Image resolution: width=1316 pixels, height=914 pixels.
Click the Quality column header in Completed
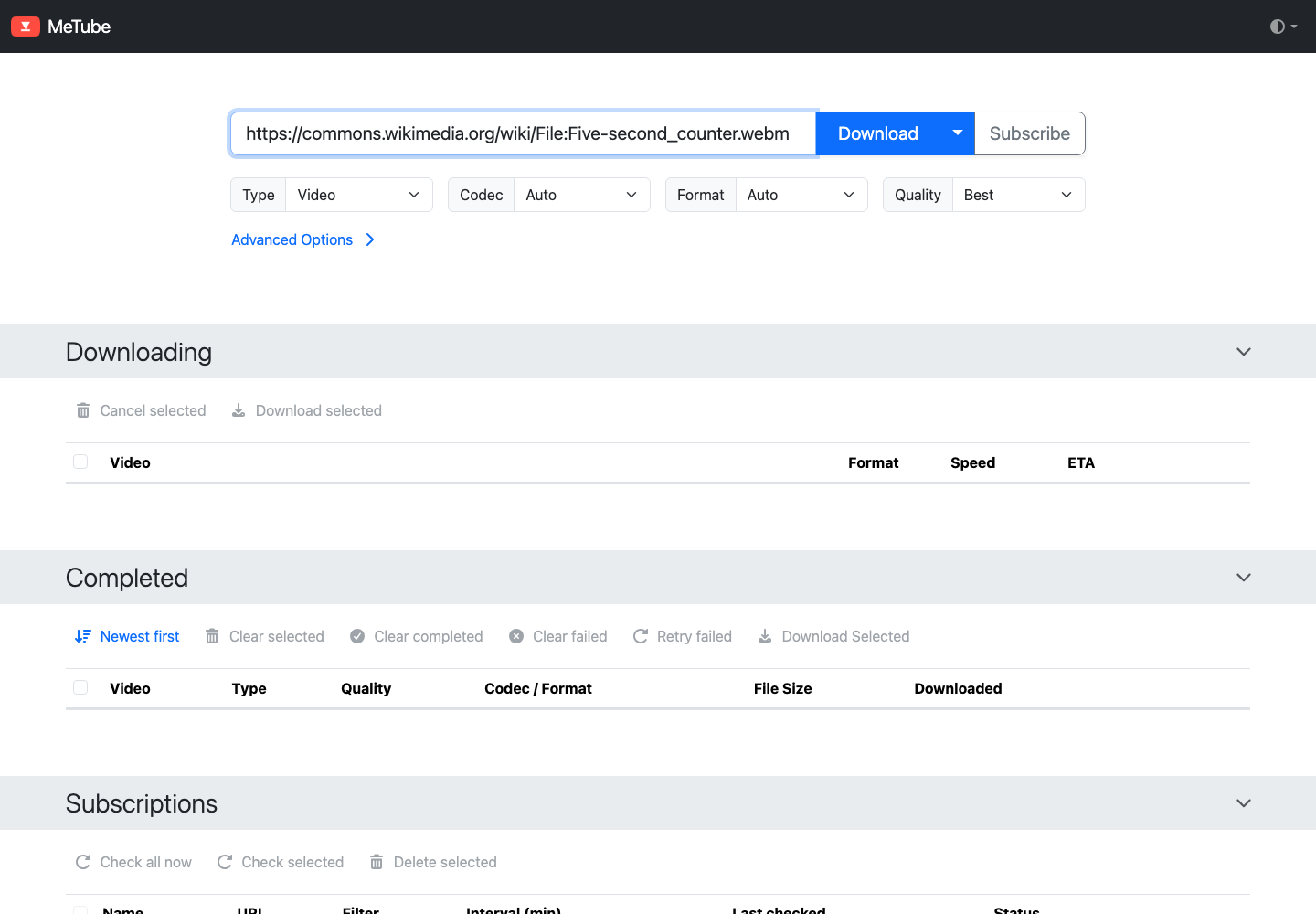[366, 688]
